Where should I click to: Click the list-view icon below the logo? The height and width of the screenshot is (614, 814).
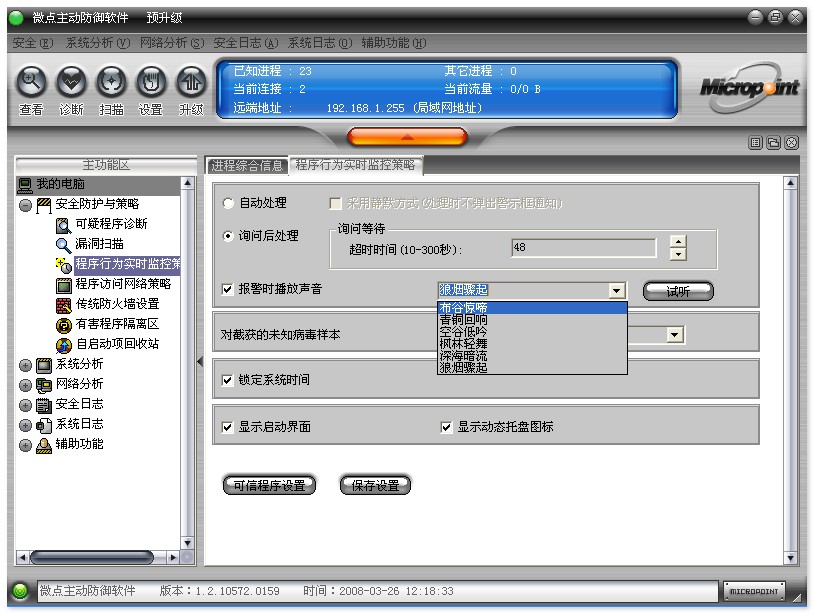[755, 143]
